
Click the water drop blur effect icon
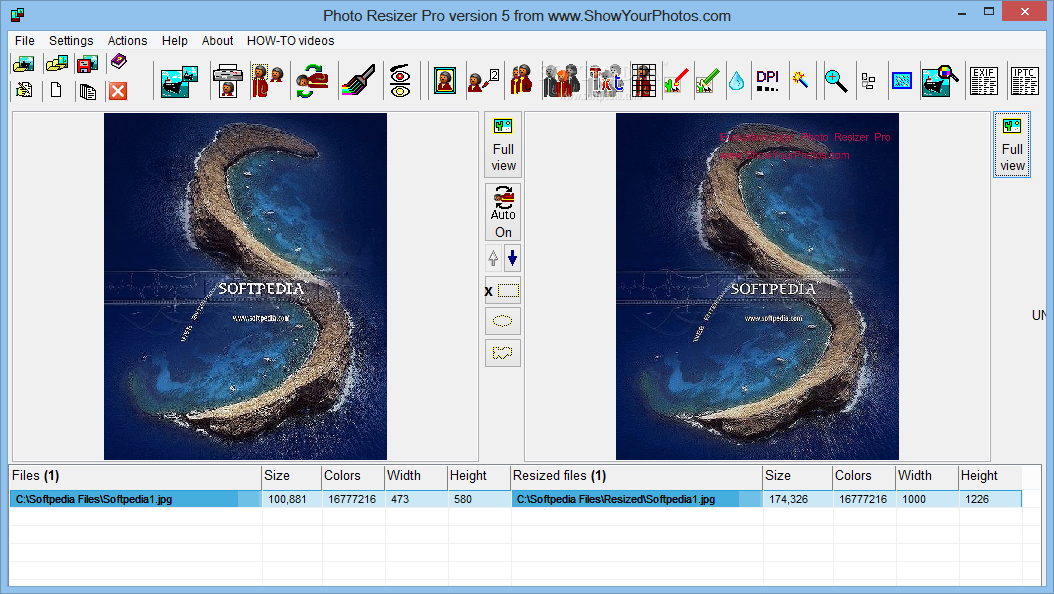point(737,80)
